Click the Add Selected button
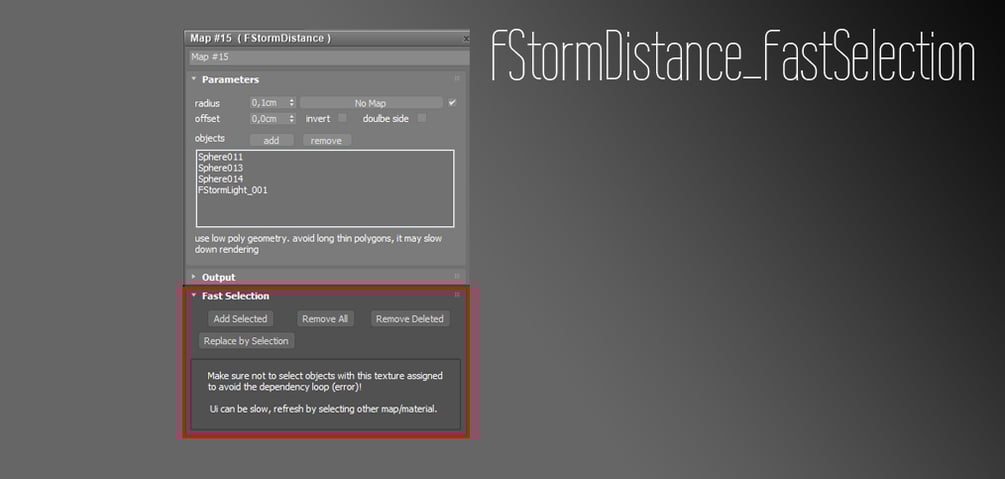 (x=240, y=319)
